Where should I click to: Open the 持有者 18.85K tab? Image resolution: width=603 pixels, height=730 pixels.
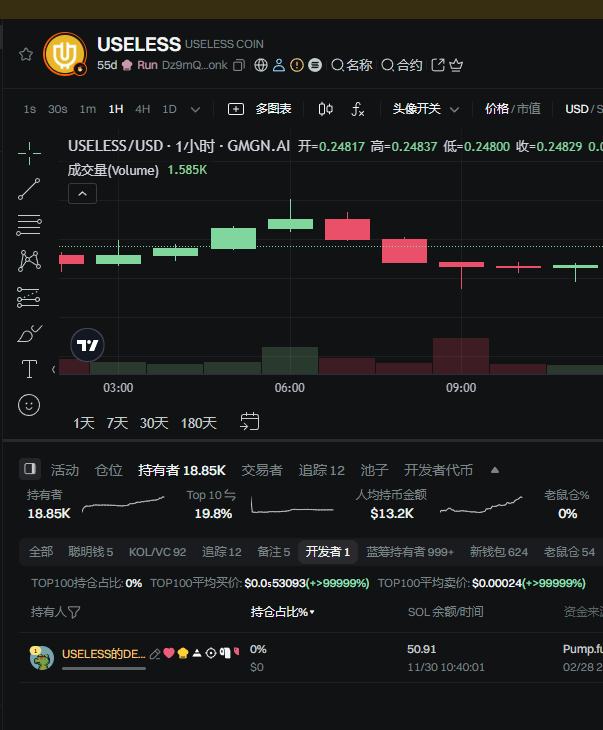[x=182, y=470]
